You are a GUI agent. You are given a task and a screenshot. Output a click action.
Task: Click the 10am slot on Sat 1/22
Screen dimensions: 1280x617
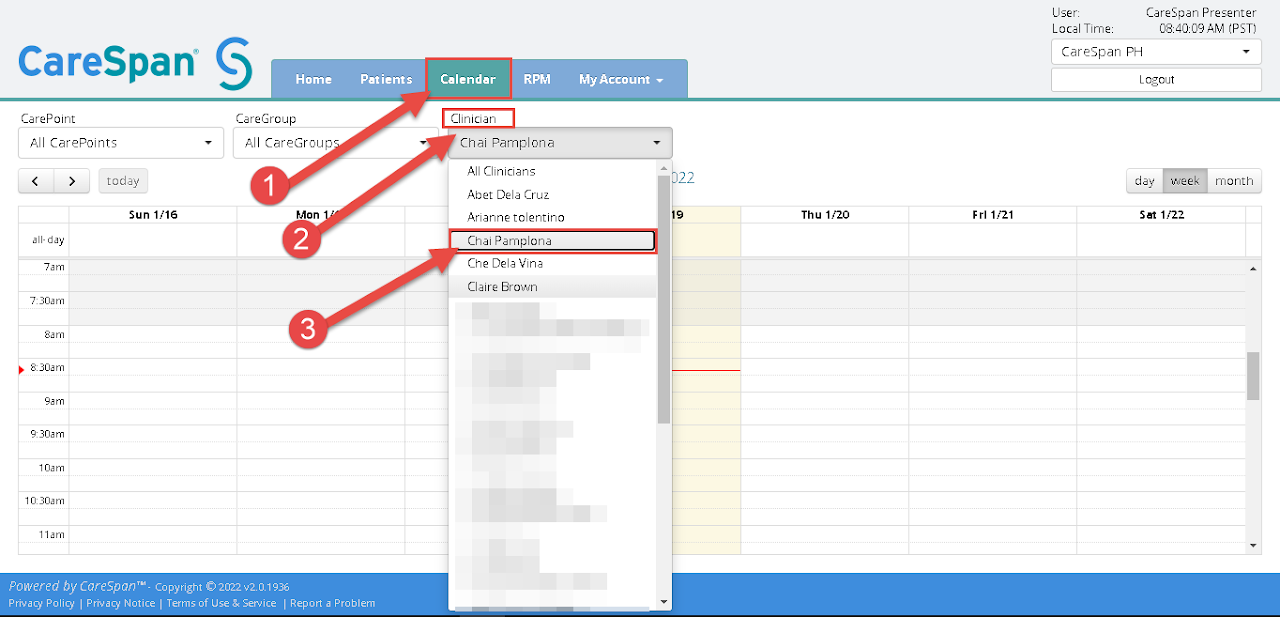coord(1161,468)
